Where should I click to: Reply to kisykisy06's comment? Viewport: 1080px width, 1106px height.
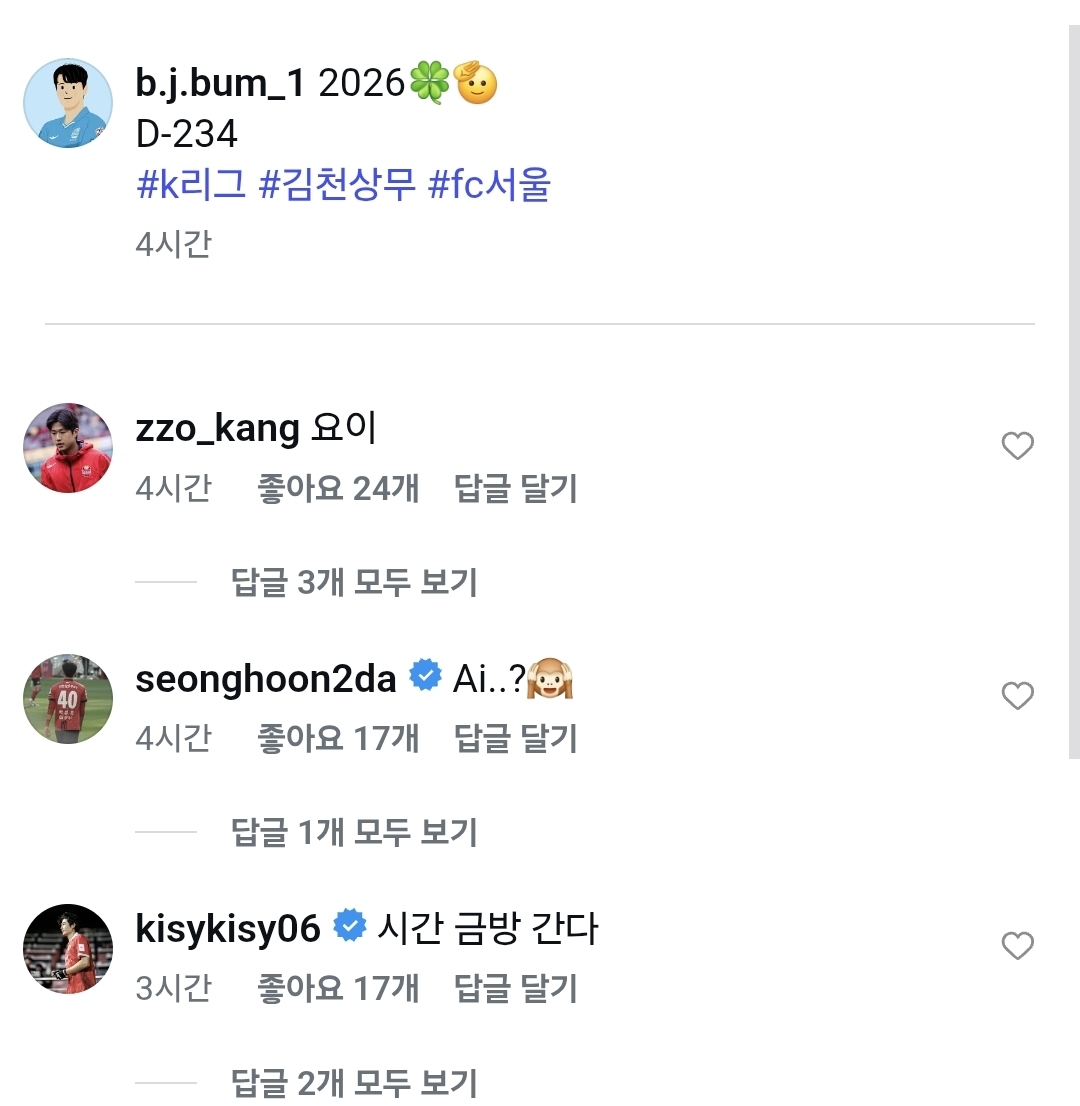coord(516,989)
